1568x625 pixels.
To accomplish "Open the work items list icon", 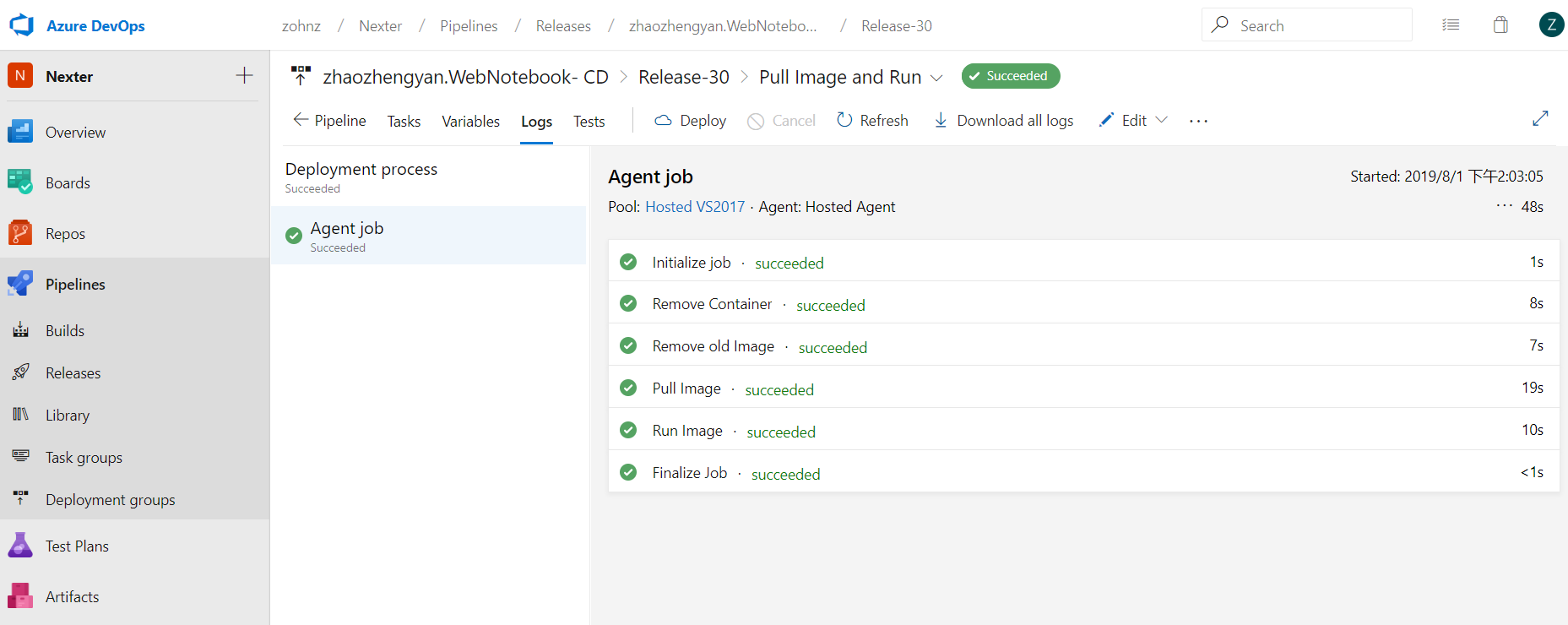I will (1451, 25).
